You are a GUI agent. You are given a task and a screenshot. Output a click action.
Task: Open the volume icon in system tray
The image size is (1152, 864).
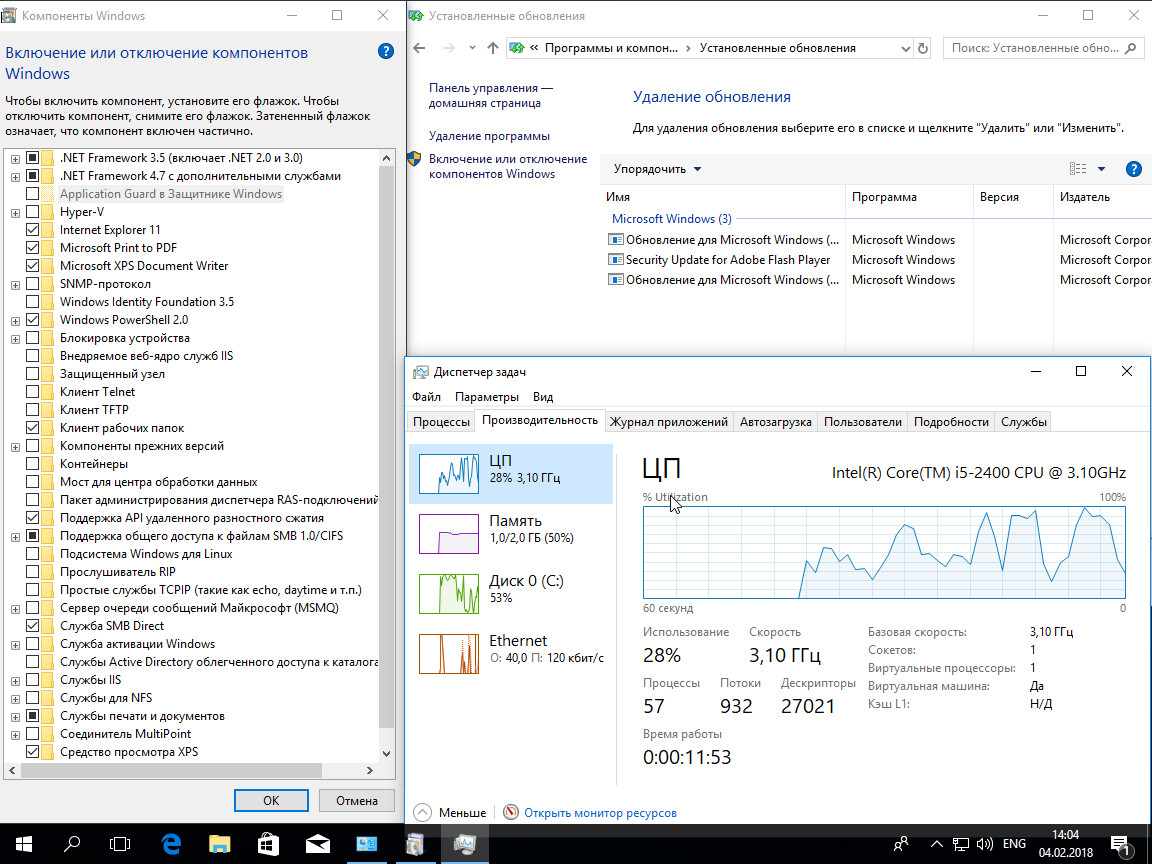[x=984, y=844]
